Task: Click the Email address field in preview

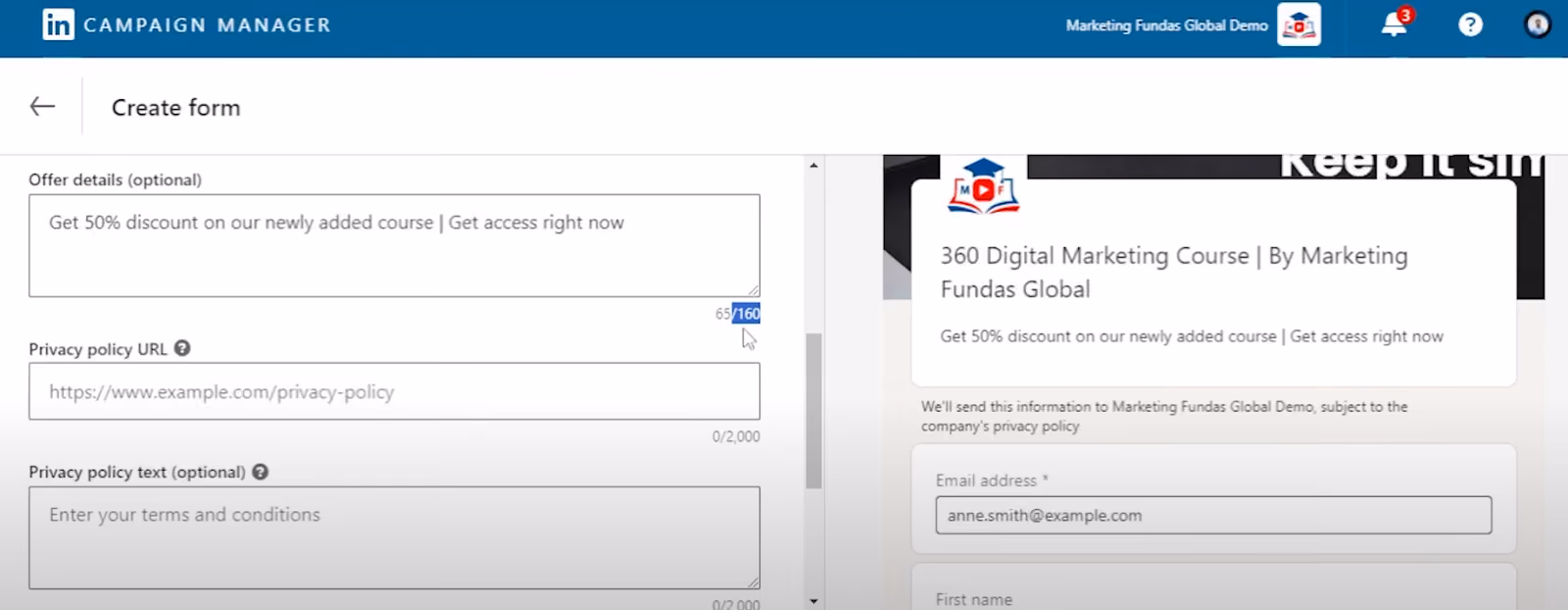Action: pyautogui.click(x=1213, y=515)
